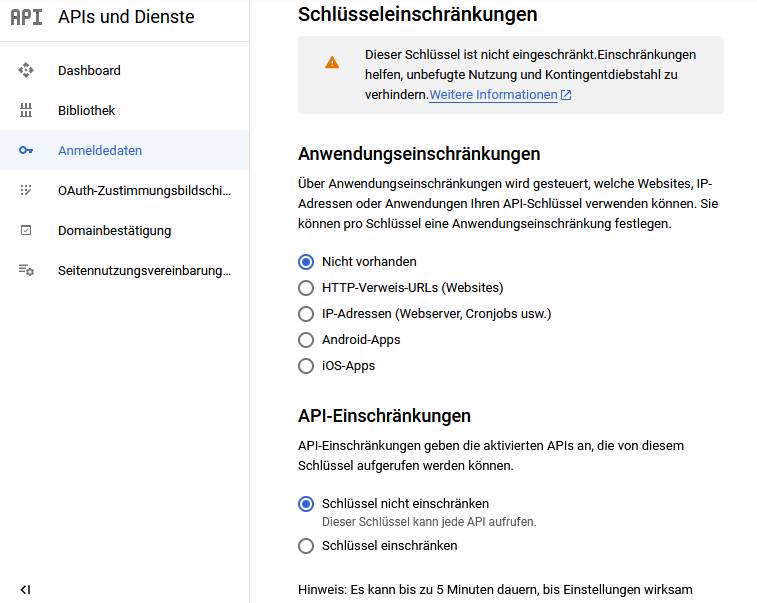Screen dimensions: 757x603
Task: Click the API-Einschränkungen heading
Action: point(384,416)
